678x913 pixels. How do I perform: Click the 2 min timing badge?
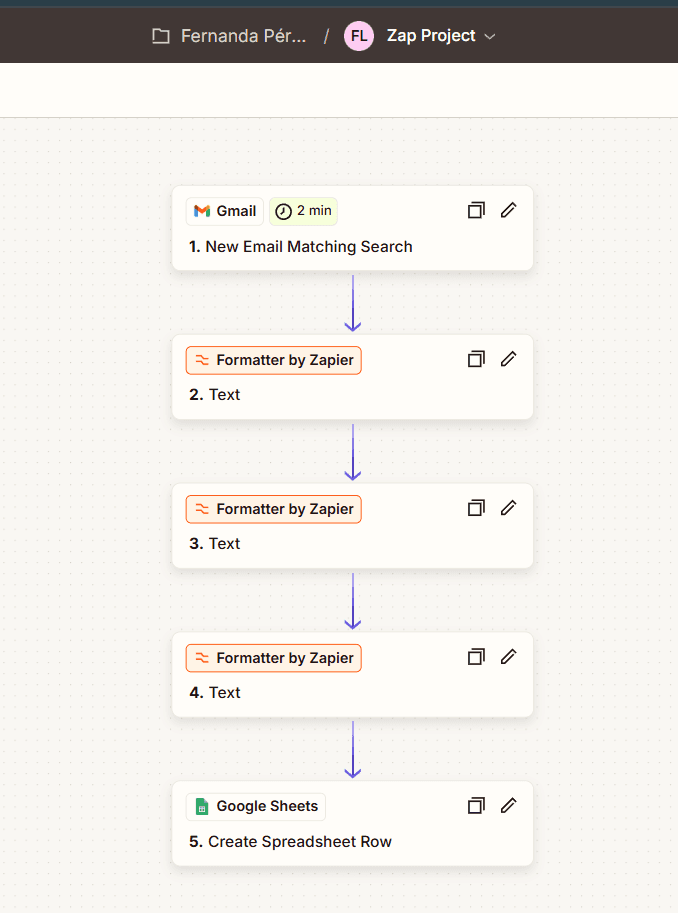pos(303,211)
